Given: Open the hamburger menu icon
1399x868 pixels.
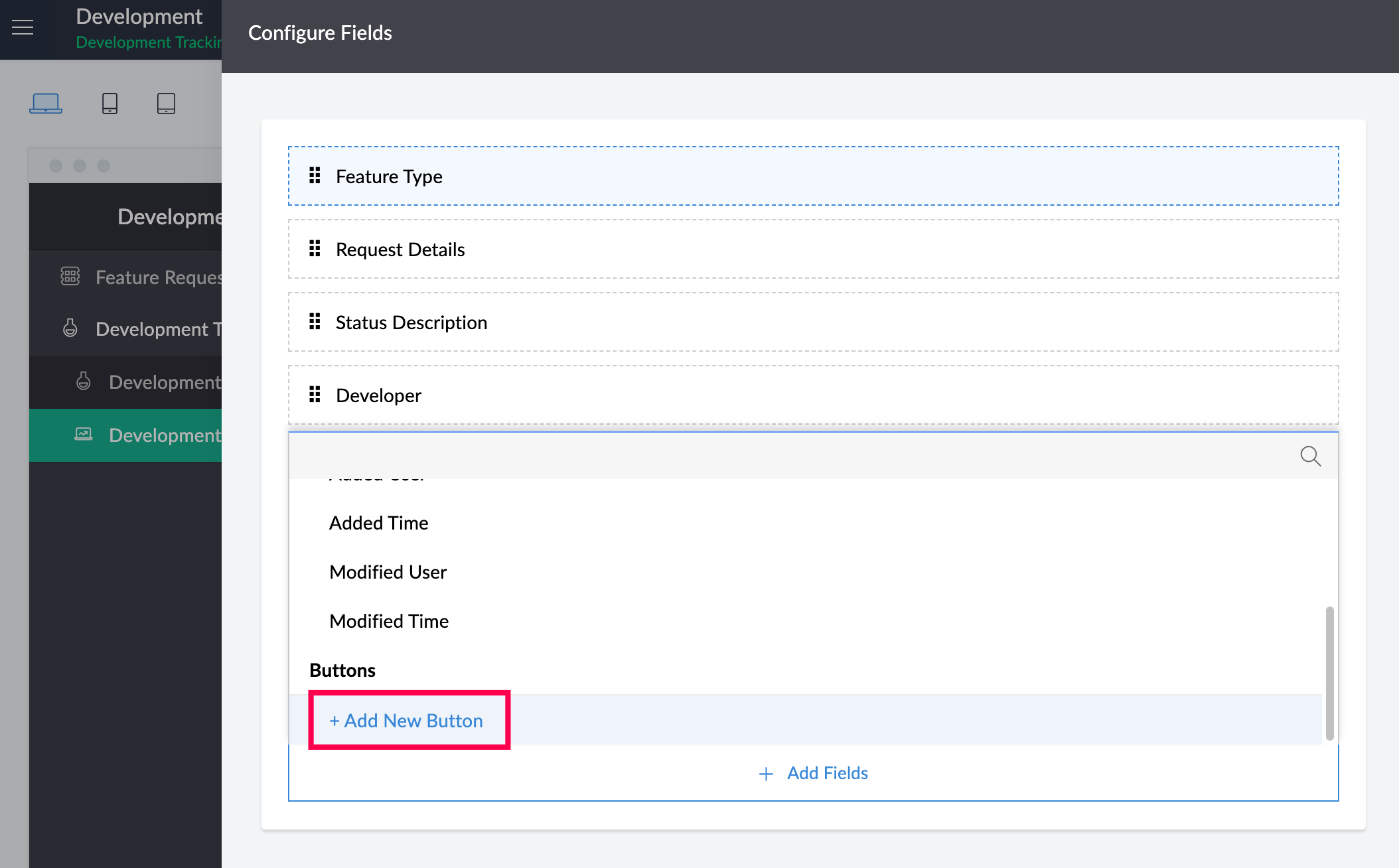Looking at the screenshot, I should pyautogui.click(x=23, y=27).
